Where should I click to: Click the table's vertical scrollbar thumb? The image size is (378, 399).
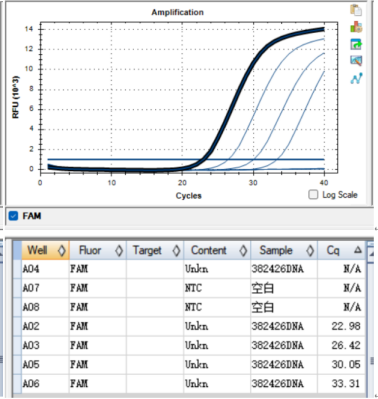click(373, 361)
